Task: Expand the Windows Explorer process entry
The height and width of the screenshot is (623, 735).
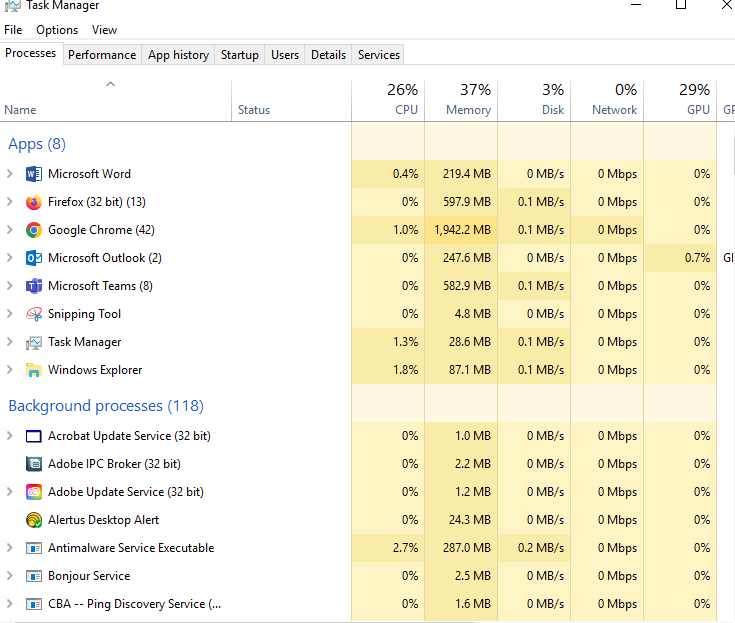Action: tap(9, 370)
